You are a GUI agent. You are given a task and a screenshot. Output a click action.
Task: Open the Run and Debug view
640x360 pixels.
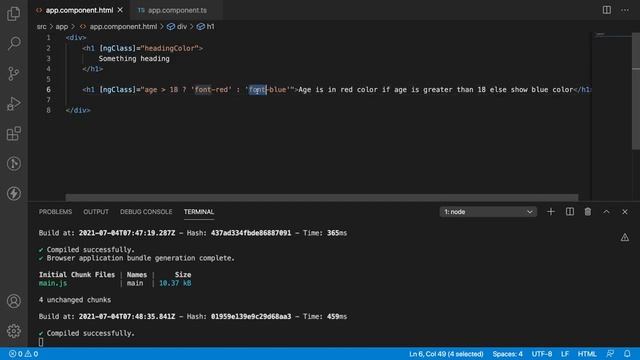[14, 104]
